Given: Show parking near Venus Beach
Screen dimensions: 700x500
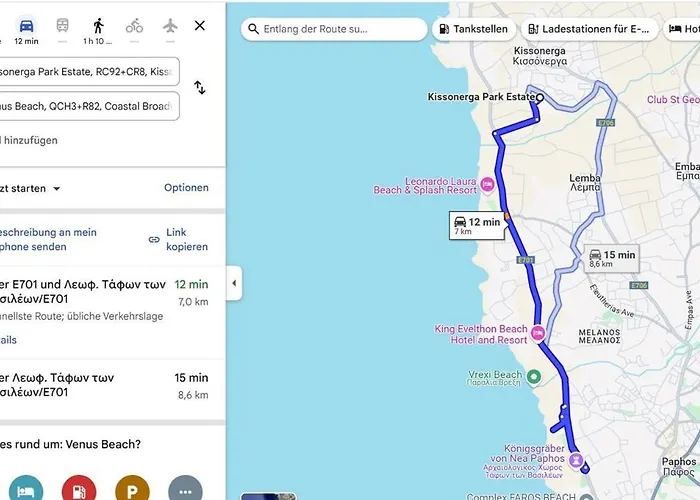Looking at the screenshot, I should [x=132, y=488].
